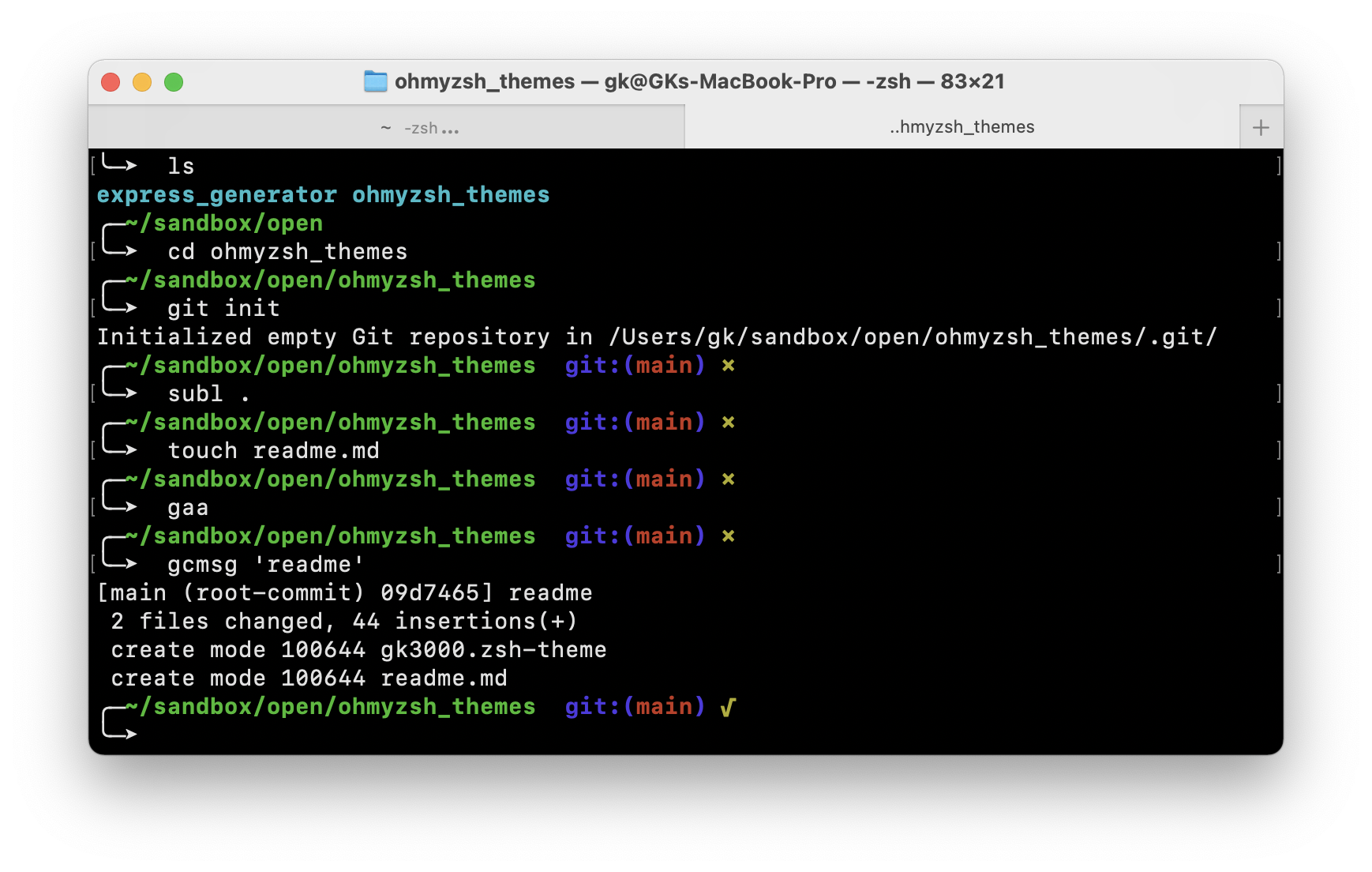Click the ~/sandbox/open prompt path
Screen dimensions: 1372x872
click(224, 224)
